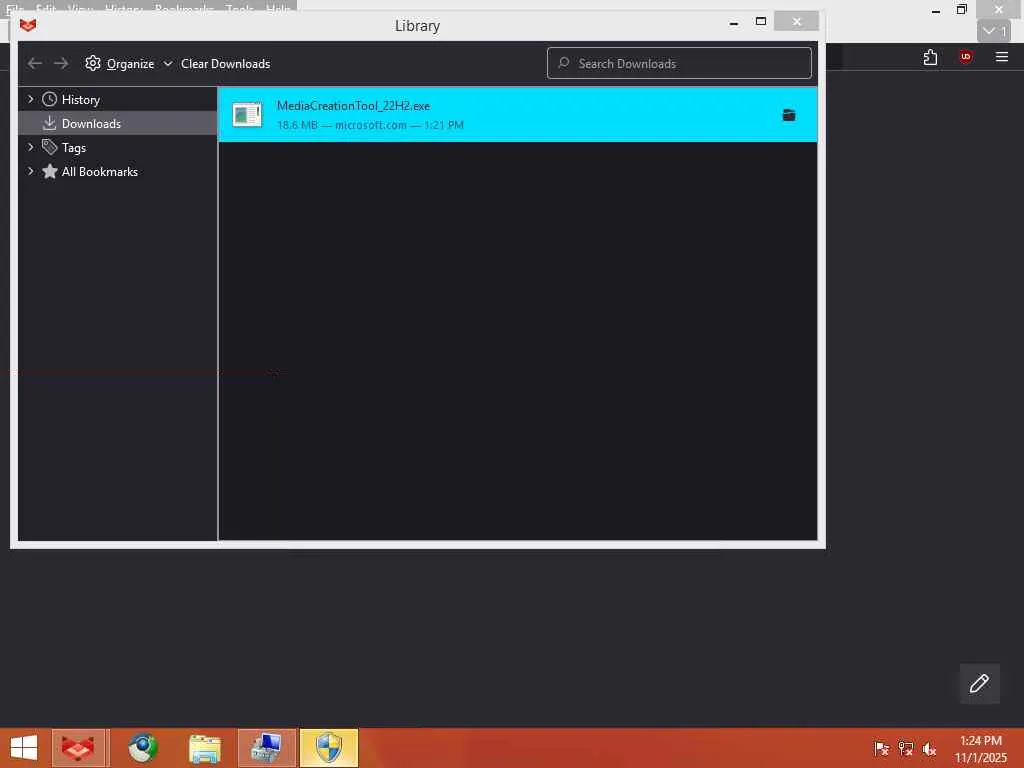Open browser Extensions puzzle icon
1024x768 pixels.
tap(930, 57)
